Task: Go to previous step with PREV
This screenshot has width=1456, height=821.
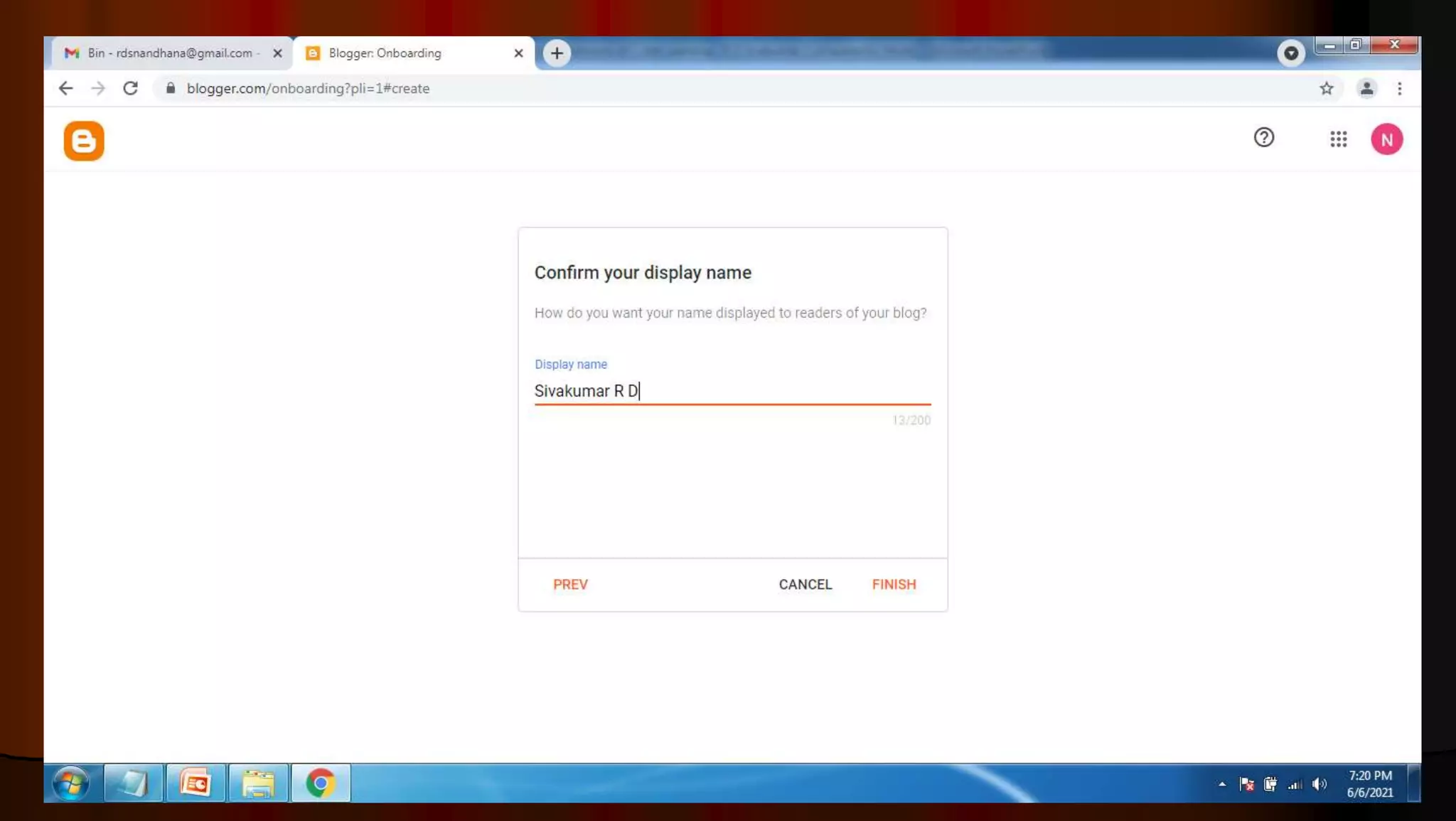Action: click(570, 584)
